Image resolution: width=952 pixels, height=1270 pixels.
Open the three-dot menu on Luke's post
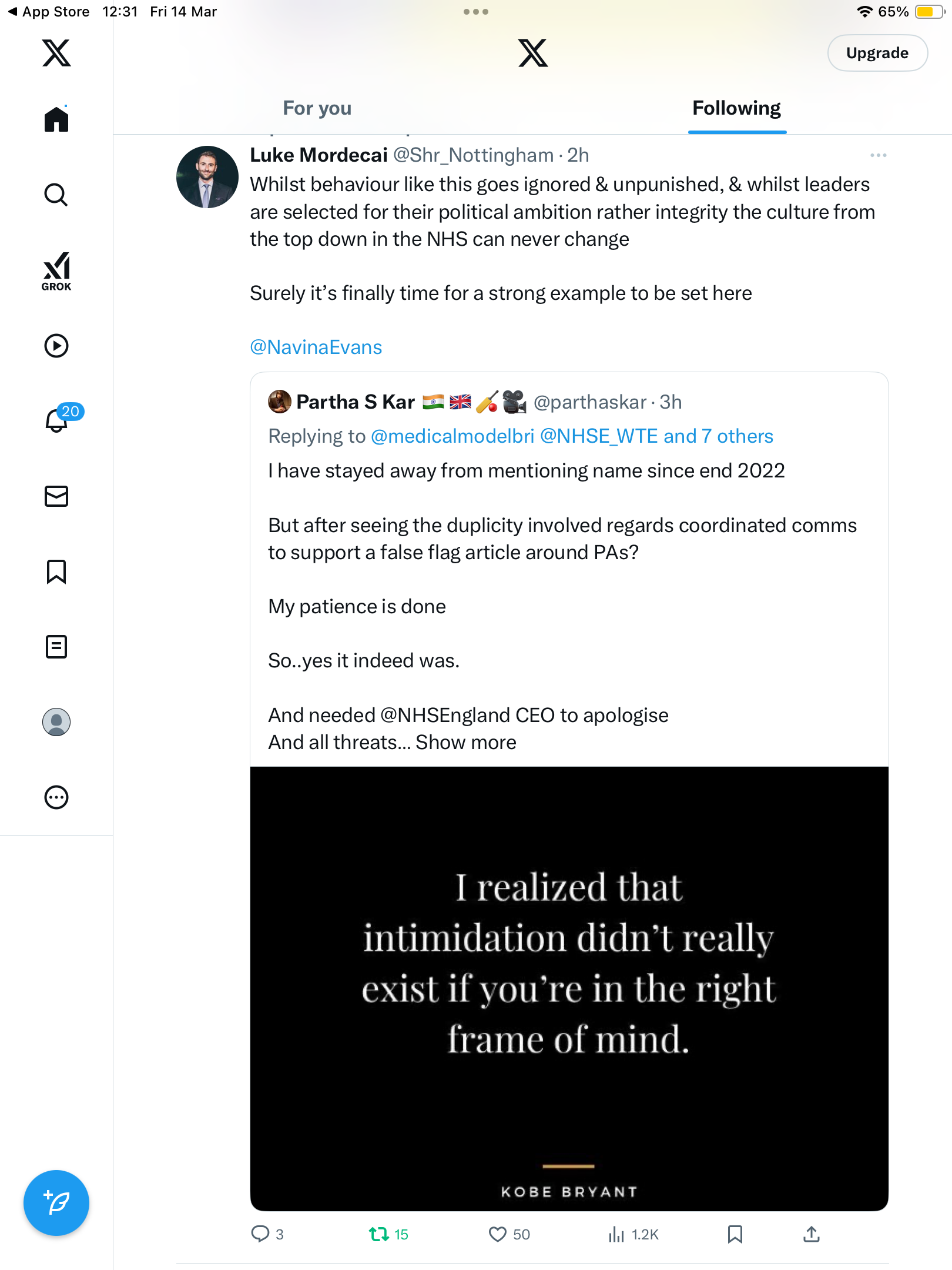point(879,155)
